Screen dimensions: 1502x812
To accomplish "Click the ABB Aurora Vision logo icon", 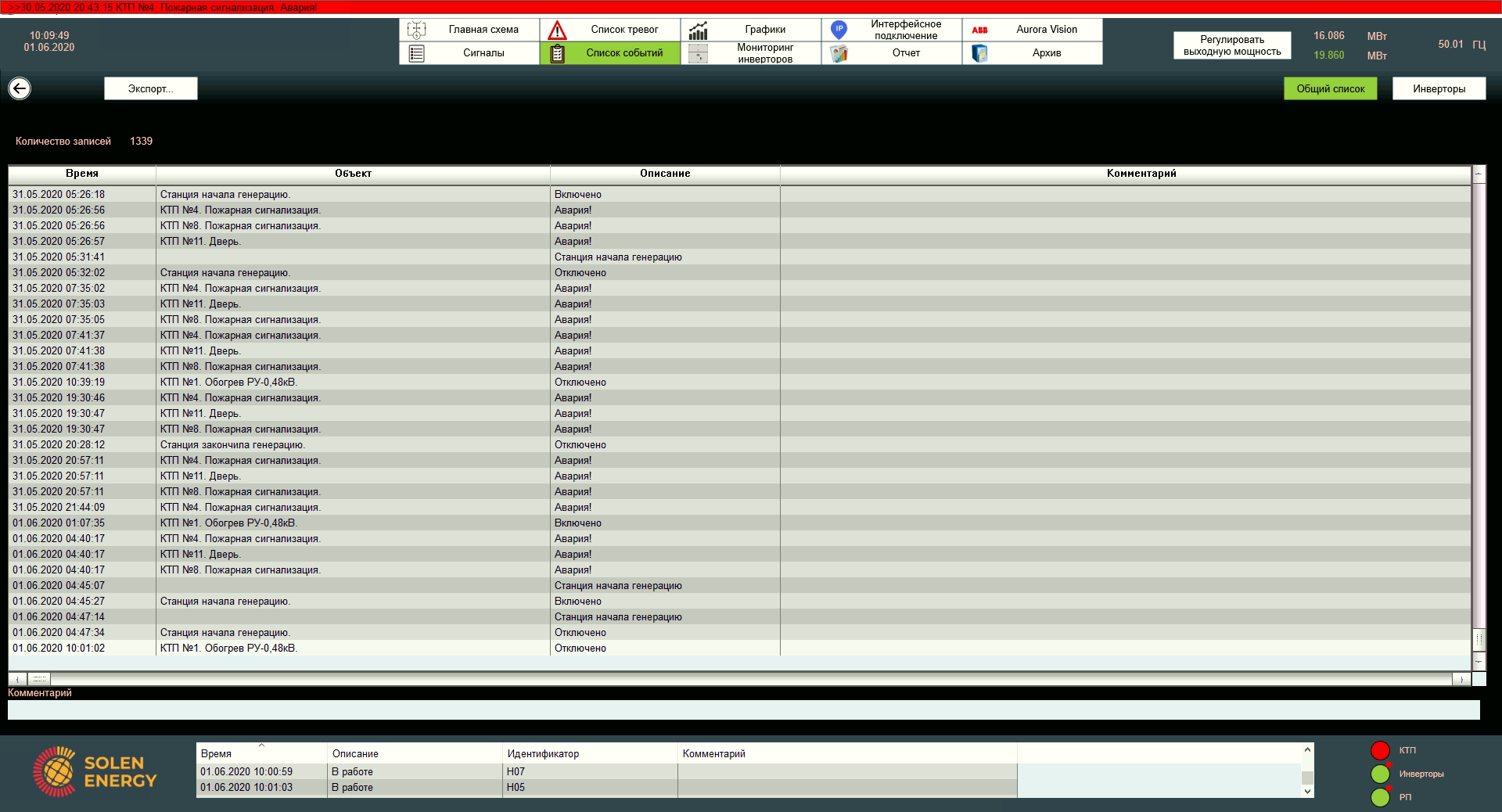I will tap(979, 30).
